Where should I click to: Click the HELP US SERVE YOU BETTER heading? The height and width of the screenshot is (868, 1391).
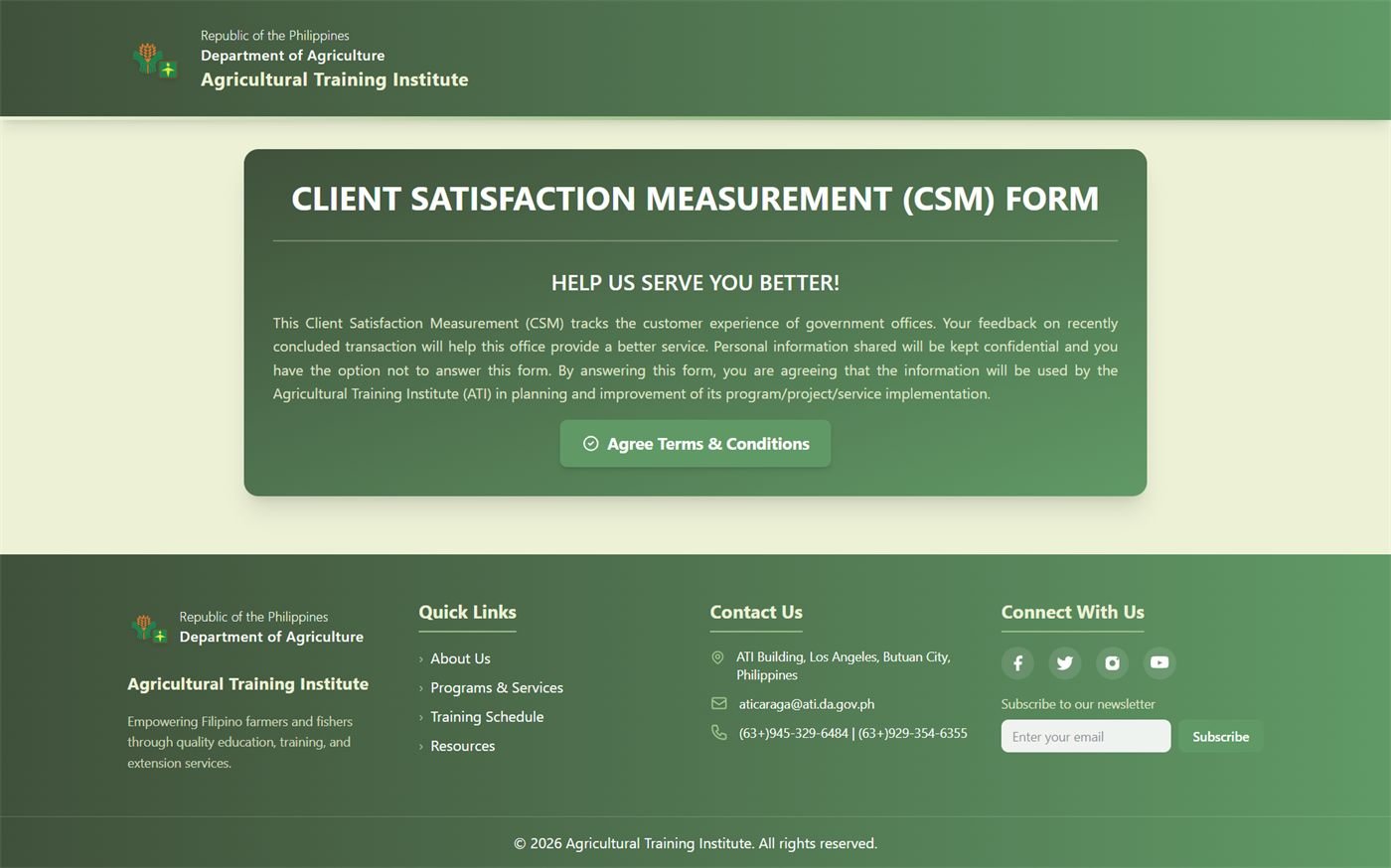click(695, 283)
